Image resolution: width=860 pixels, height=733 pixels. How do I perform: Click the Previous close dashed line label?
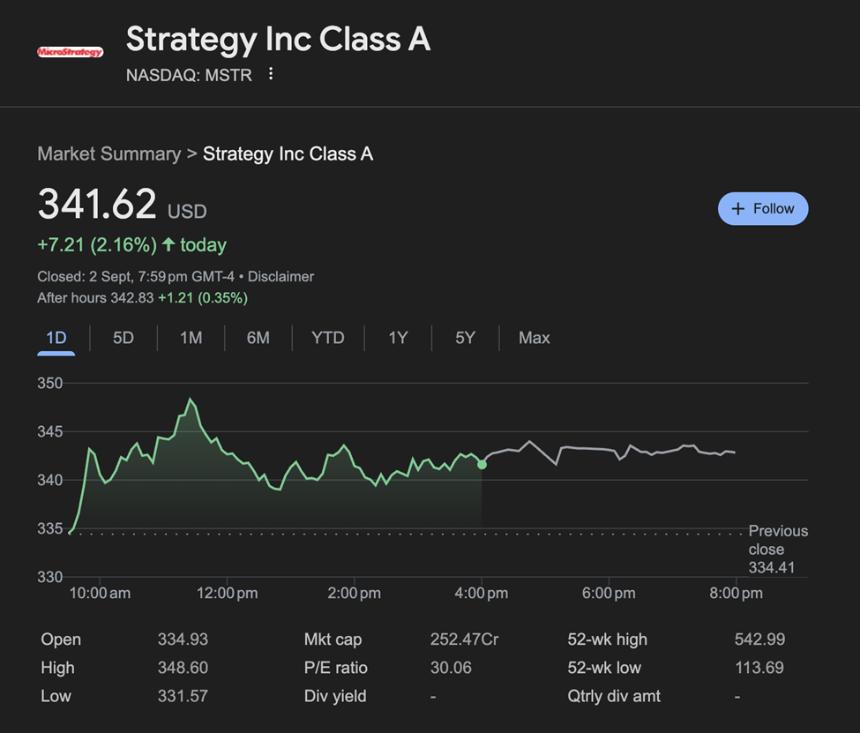click(x=778, y=549)
